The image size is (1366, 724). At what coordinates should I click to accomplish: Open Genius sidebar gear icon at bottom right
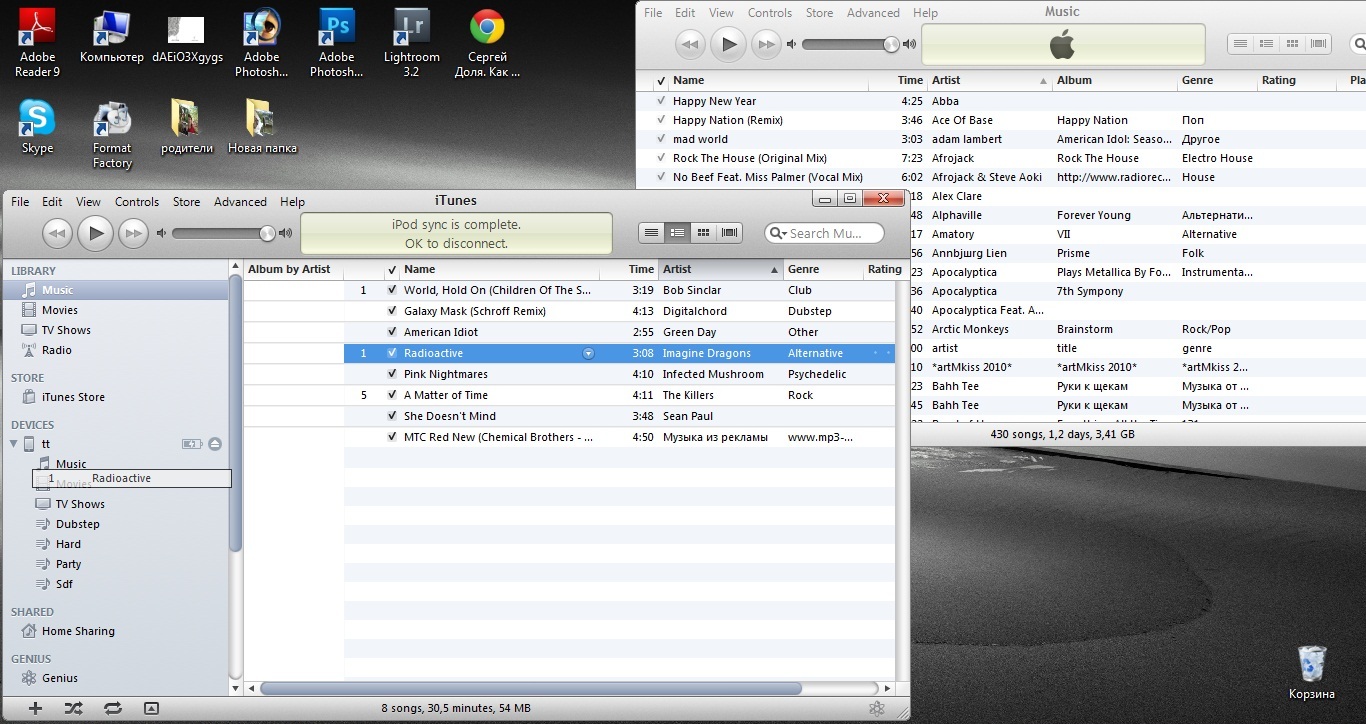tap(877, 709)
